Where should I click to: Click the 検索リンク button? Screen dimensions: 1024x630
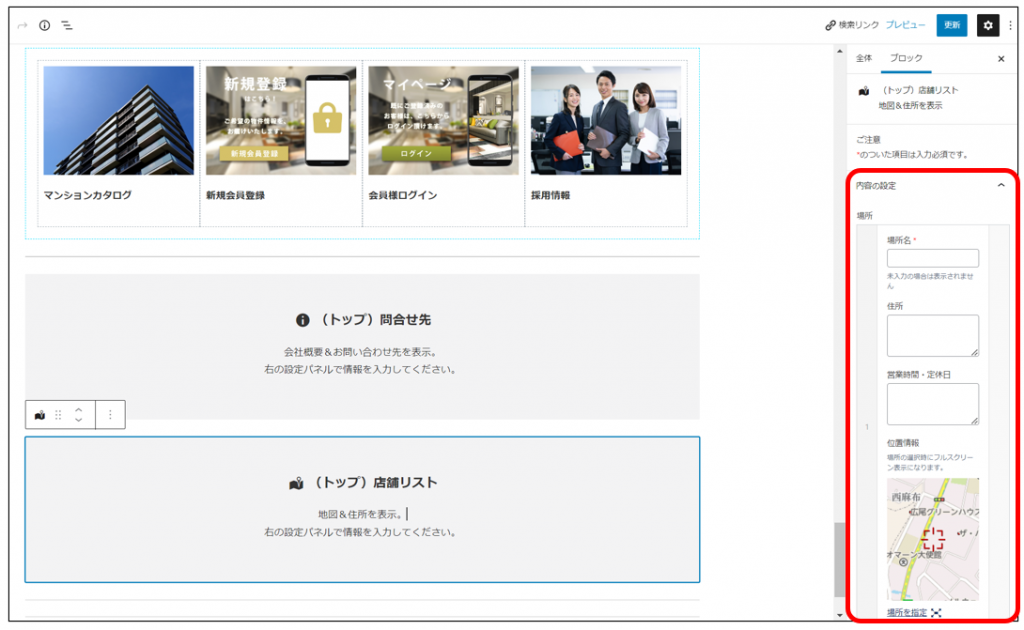point(852,25)
